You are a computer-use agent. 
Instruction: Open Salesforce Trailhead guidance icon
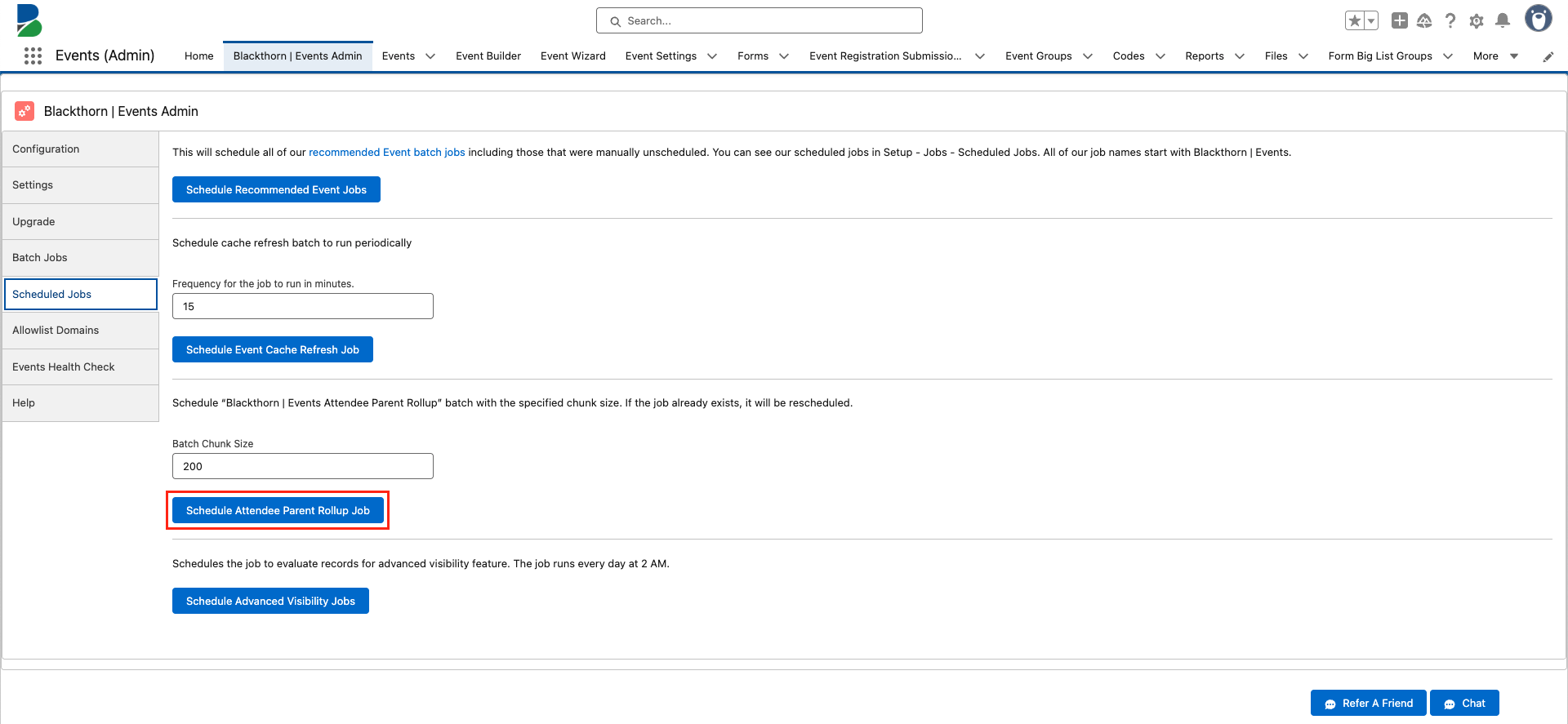(x=1424, y=20)
